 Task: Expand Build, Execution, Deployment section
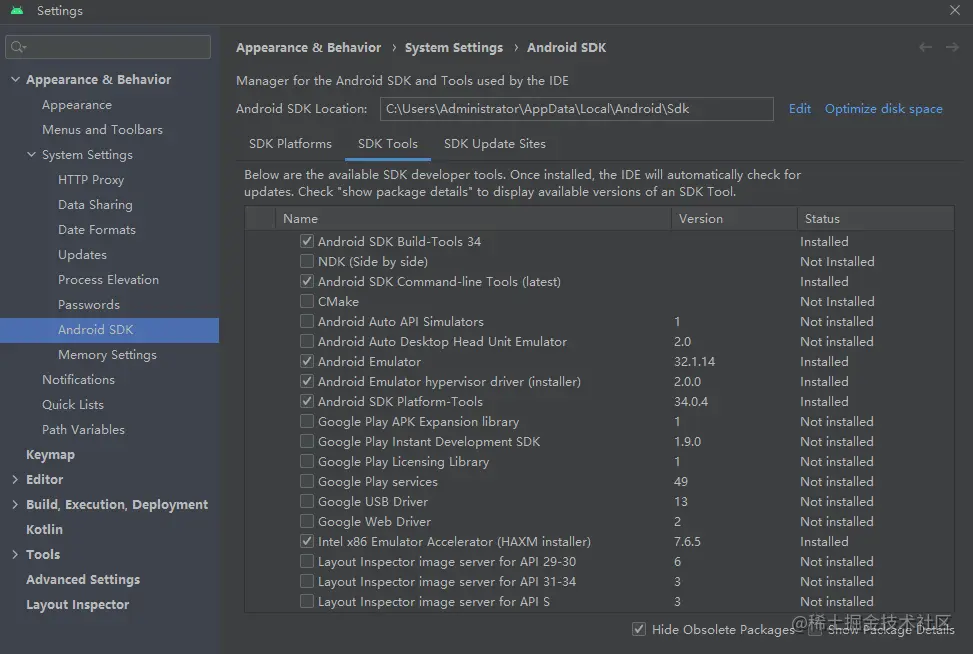click(15, 504)
